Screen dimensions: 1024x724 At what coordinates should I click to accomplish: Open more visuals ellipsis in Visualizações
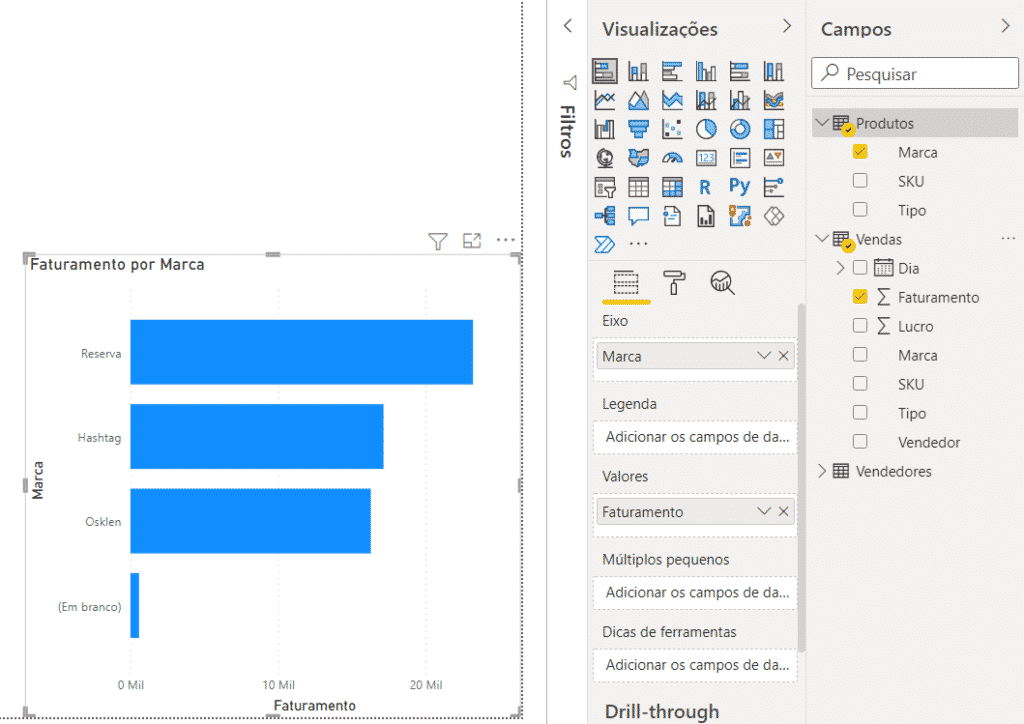pyautogui.click(x=638, y=244)
